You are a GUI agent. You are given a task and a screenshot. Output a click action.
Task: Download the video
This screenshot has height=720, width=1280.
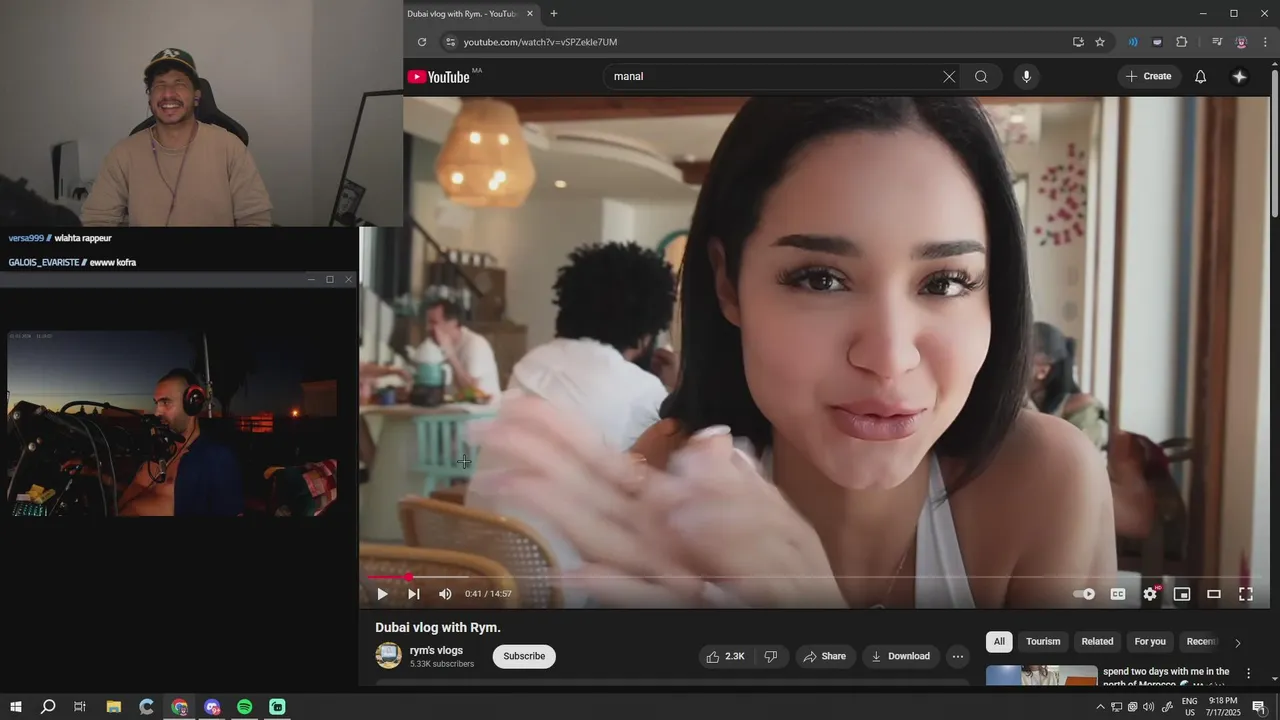pos(900,656)
